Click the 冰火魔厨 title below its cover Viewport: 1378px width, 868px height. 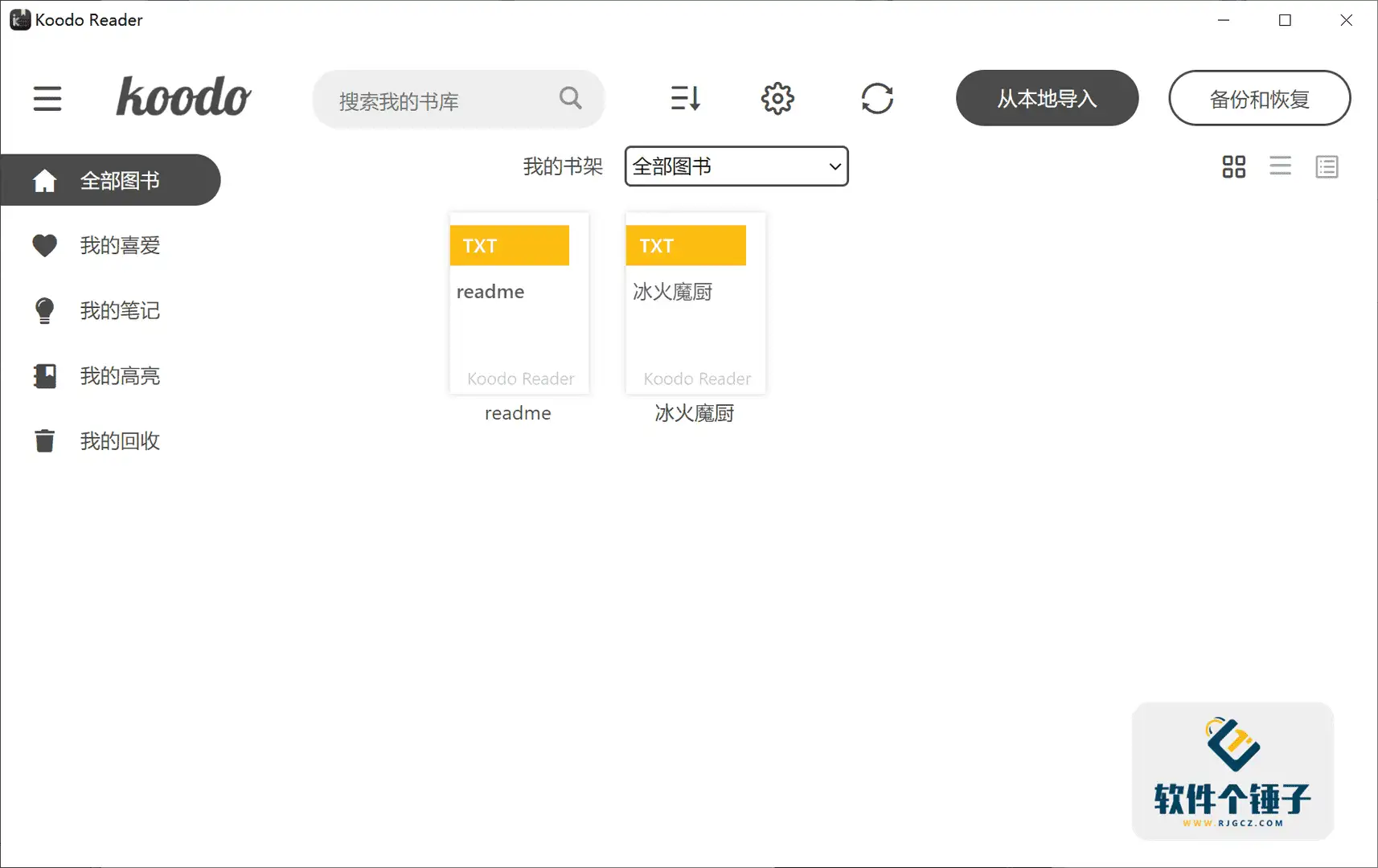(x=695, y=413)
